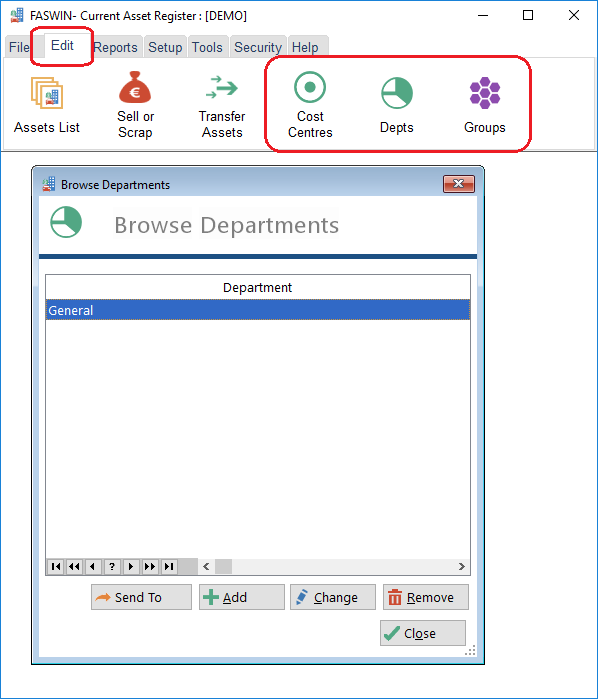Open the Depts pie chart icon

tap(397, 93)
